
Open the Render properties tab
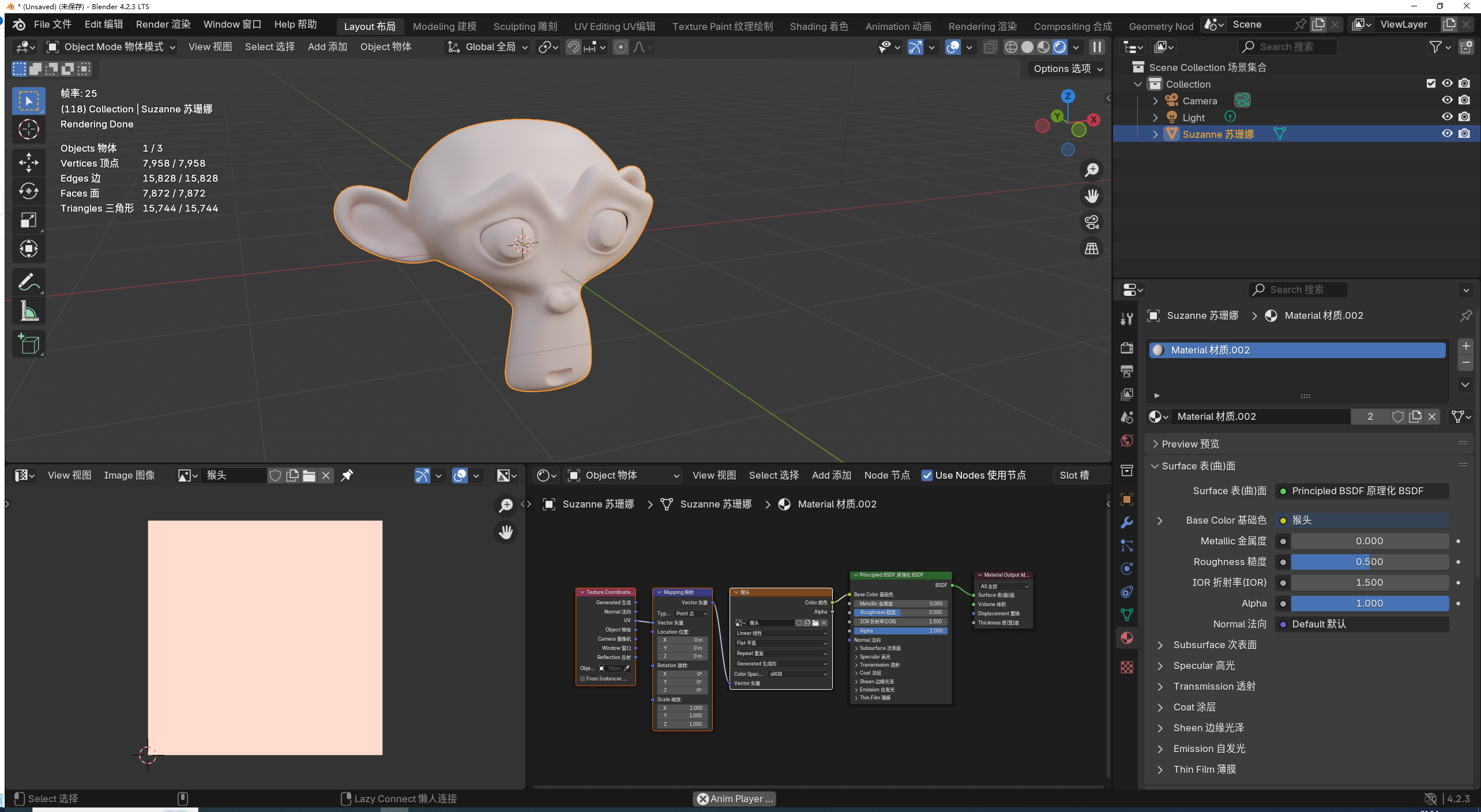click(1126, 348)
